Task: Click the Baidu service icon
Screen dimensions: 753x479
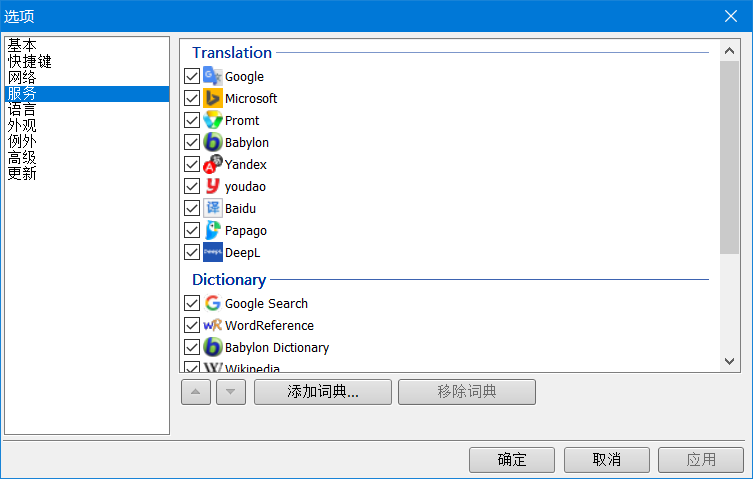Action: (212, 208)
